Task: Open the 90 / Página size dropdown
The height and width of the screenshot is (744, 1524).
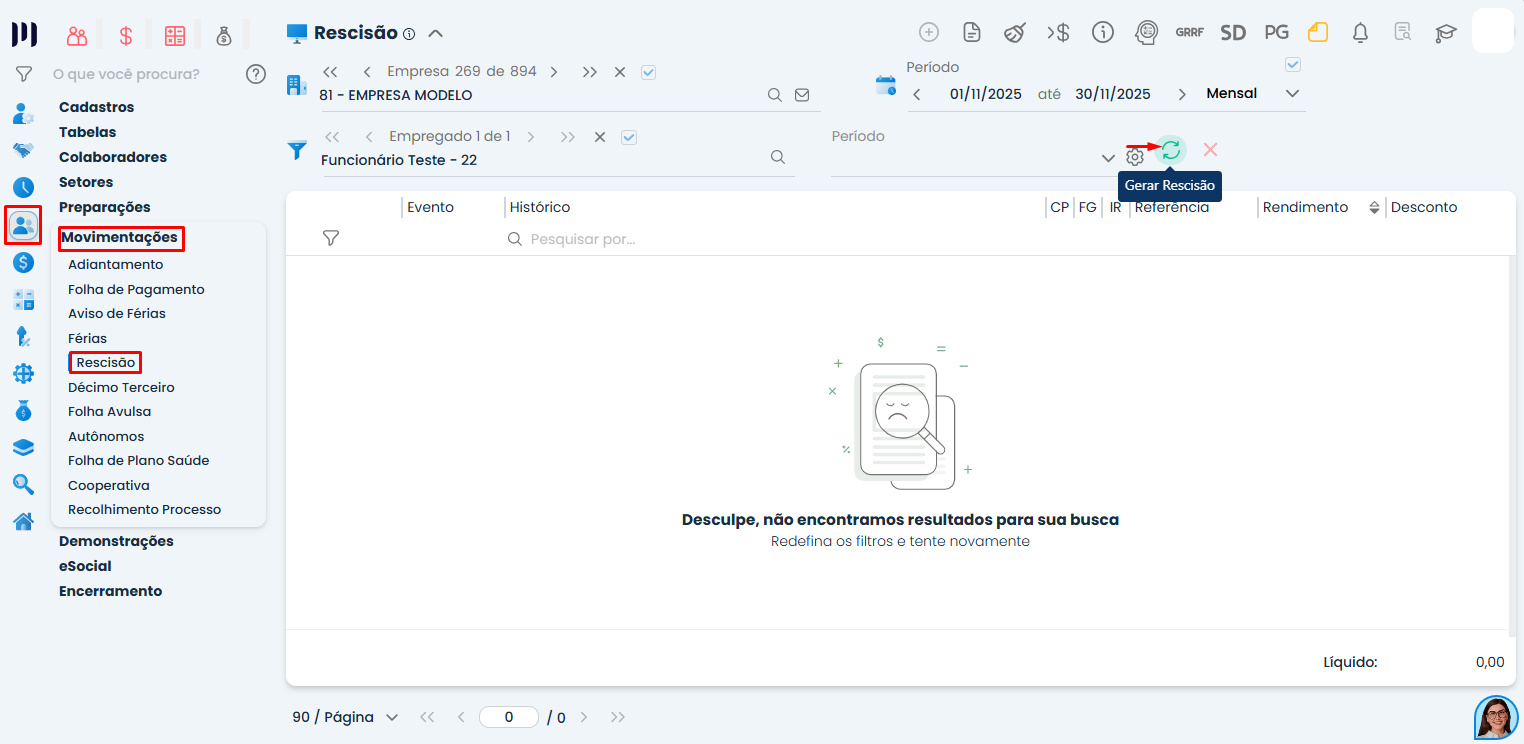Action: pos(345,717)
